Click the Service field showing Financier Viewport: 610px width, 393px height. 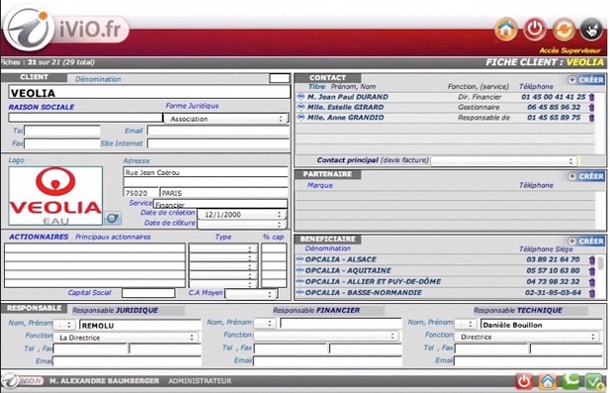221,204
